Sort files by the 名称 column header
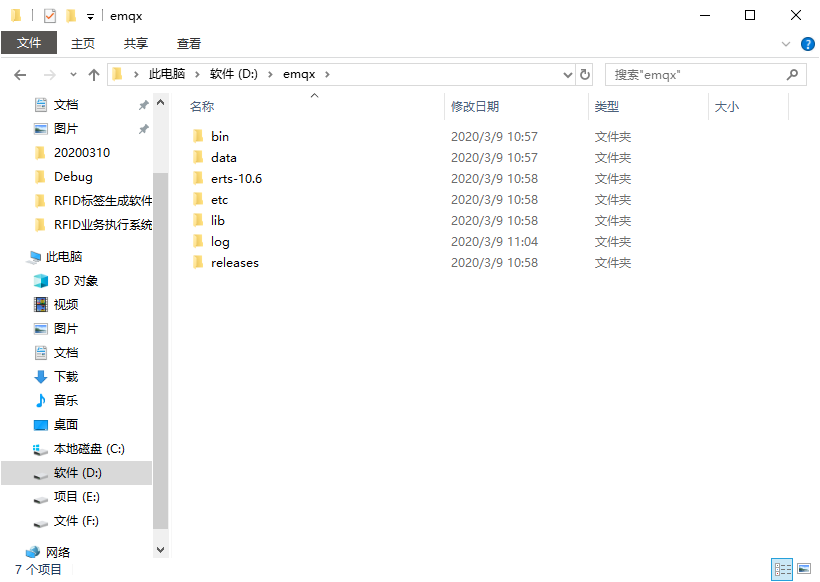 pyautogui.click(x=314, y=107)
